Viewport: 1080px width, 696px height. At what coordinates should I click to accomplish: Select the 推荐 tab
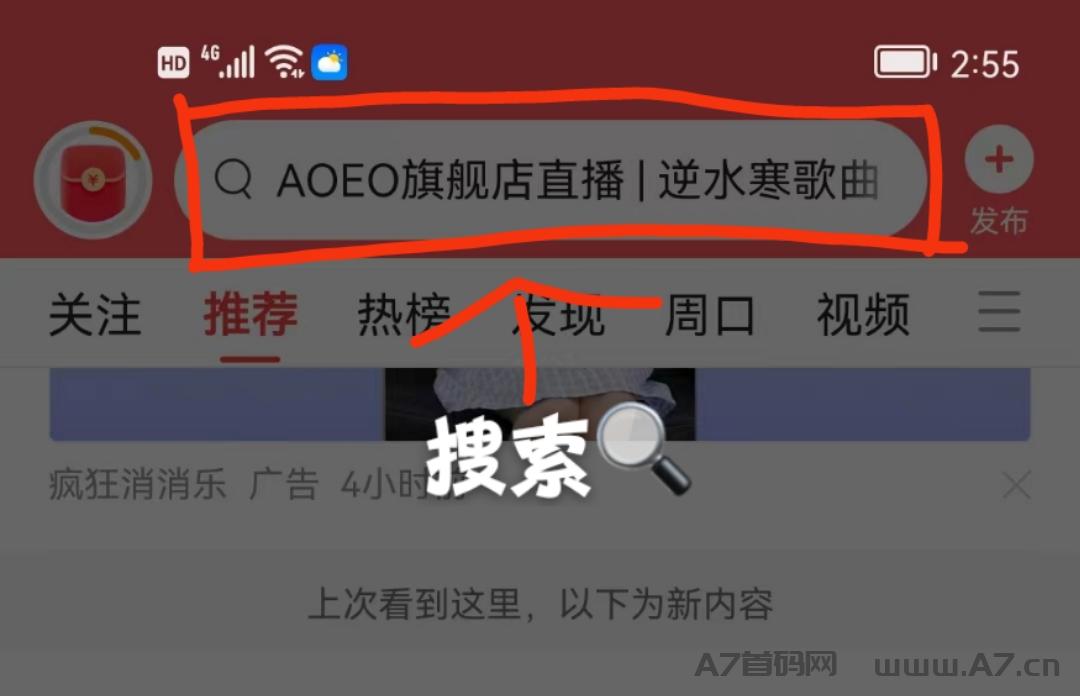[x=250, y=314]
